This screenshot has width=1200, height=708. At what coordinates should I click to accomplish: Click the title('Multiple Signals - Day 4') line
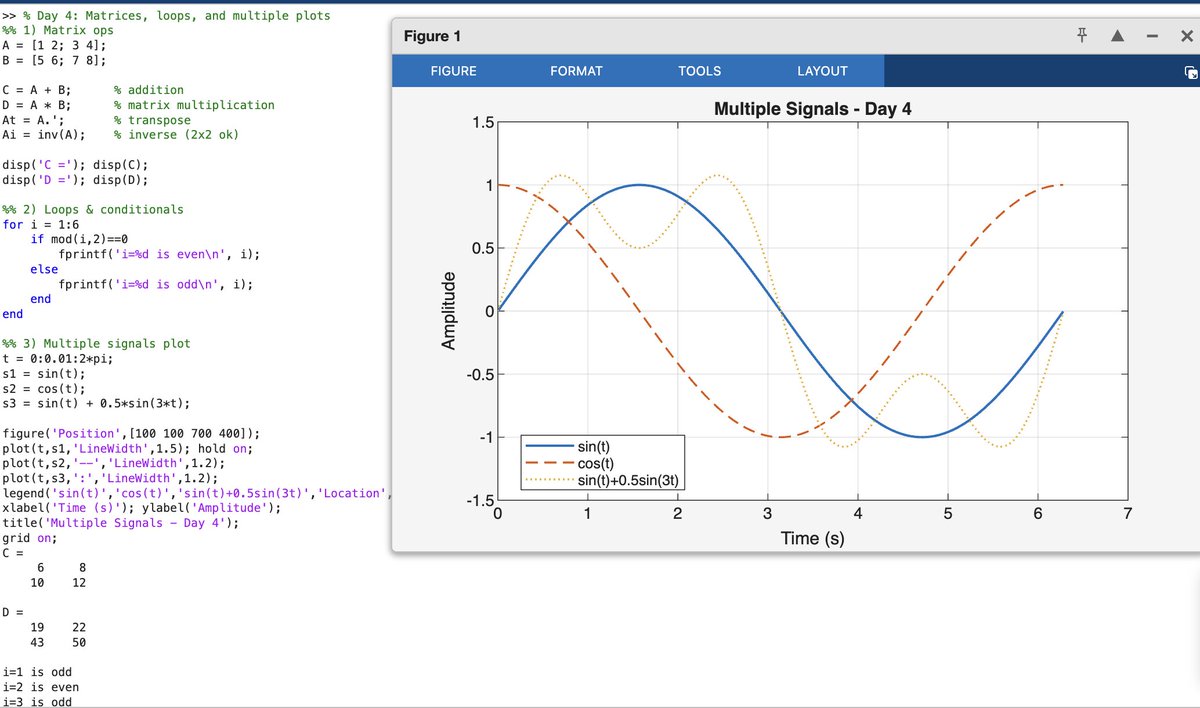pyautogui.click(x=121, y=523)
